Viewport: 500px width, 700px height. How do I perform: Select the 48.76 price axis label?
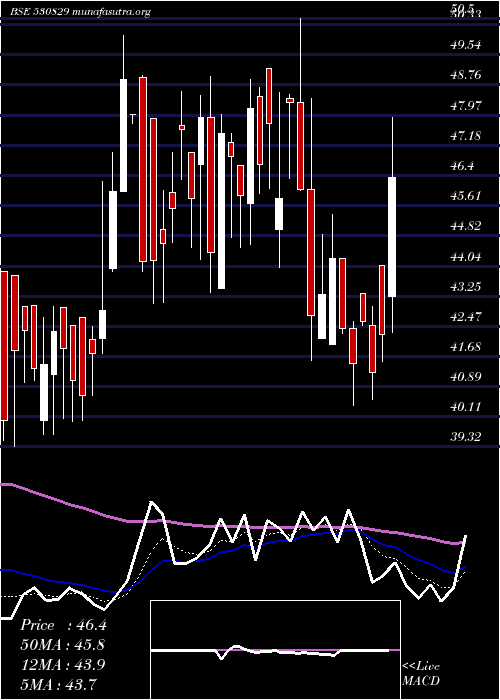coord(466,75)
